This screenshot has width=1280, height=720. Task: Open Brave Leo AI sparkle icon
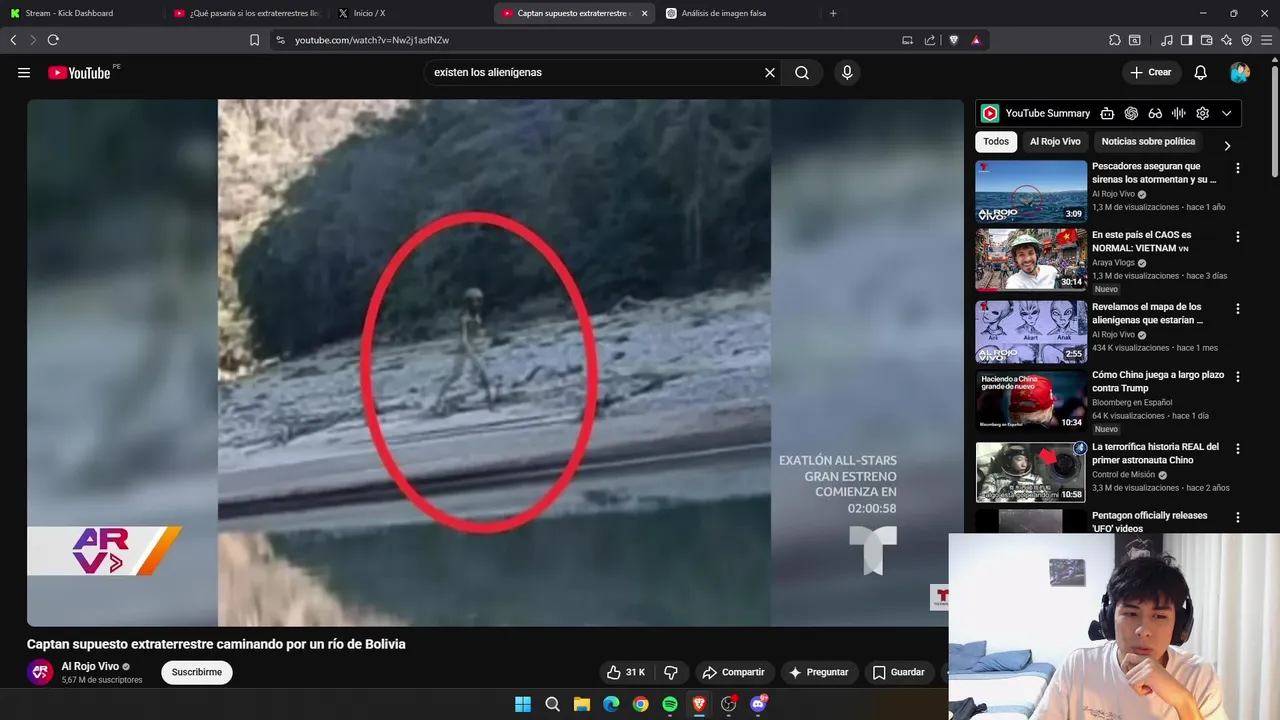point(1226,40)
